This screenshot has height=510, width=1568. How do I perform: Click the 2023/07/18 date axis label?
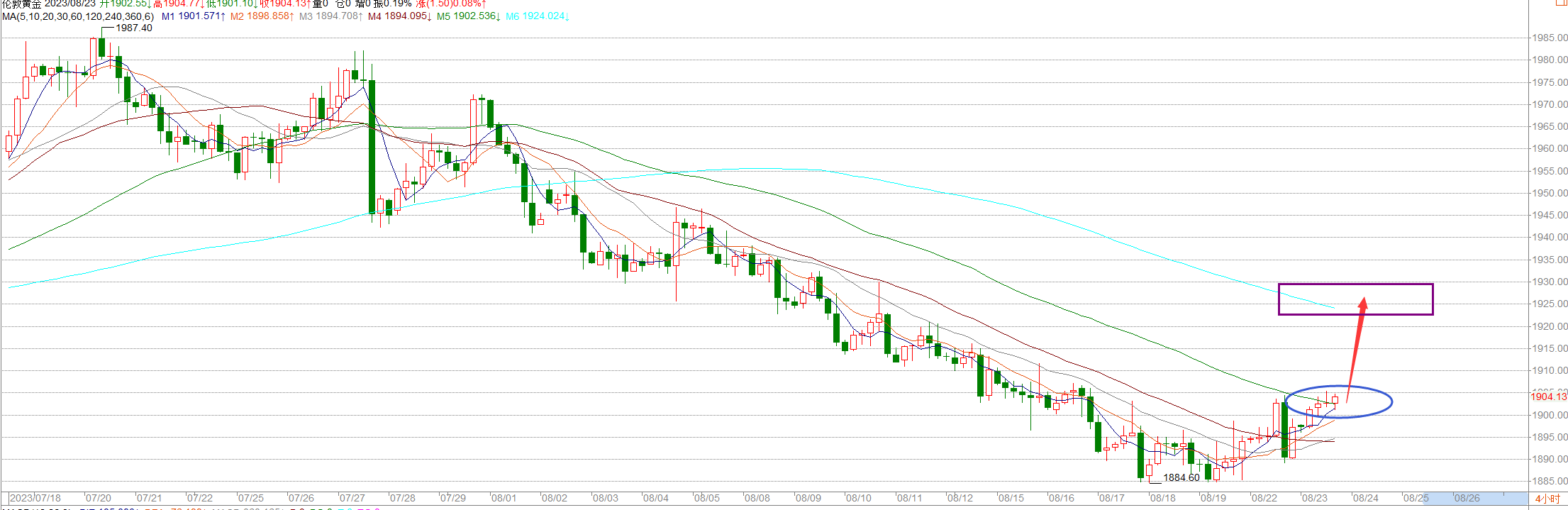coord(35,498)
